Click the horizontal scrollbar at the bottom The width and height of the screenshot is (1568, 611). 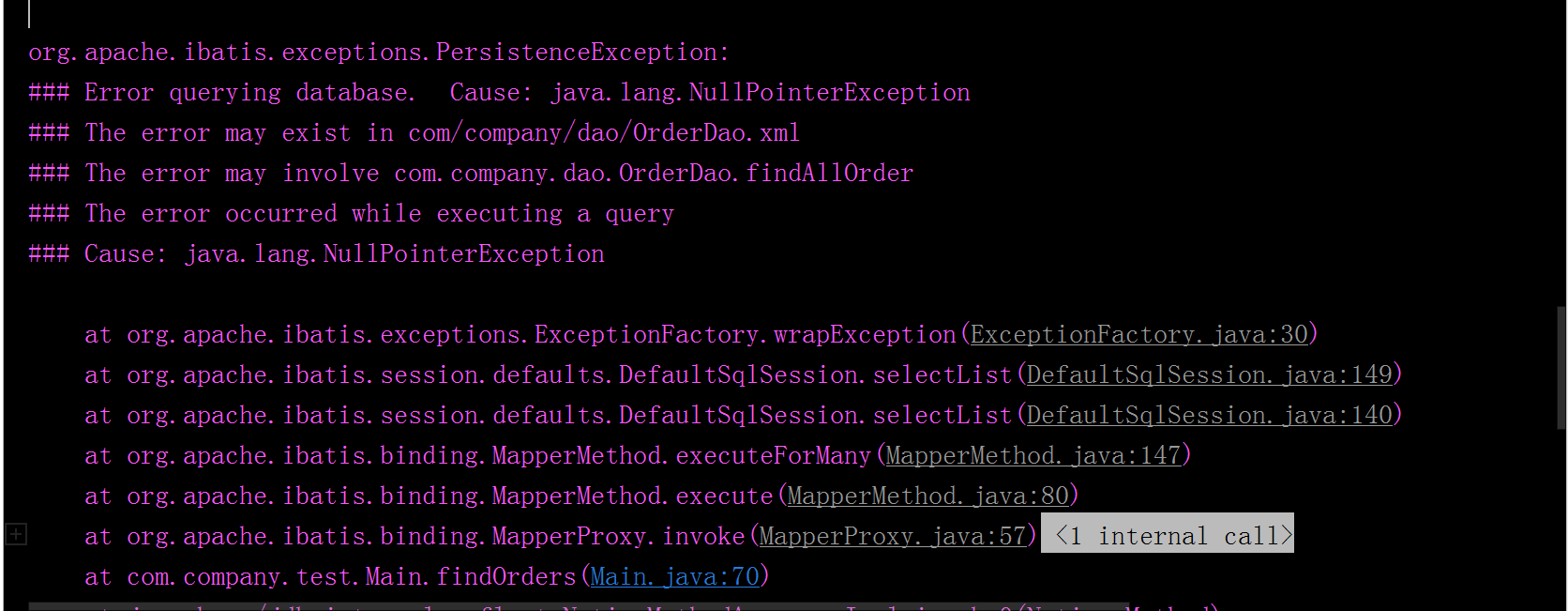coord(563,606)
